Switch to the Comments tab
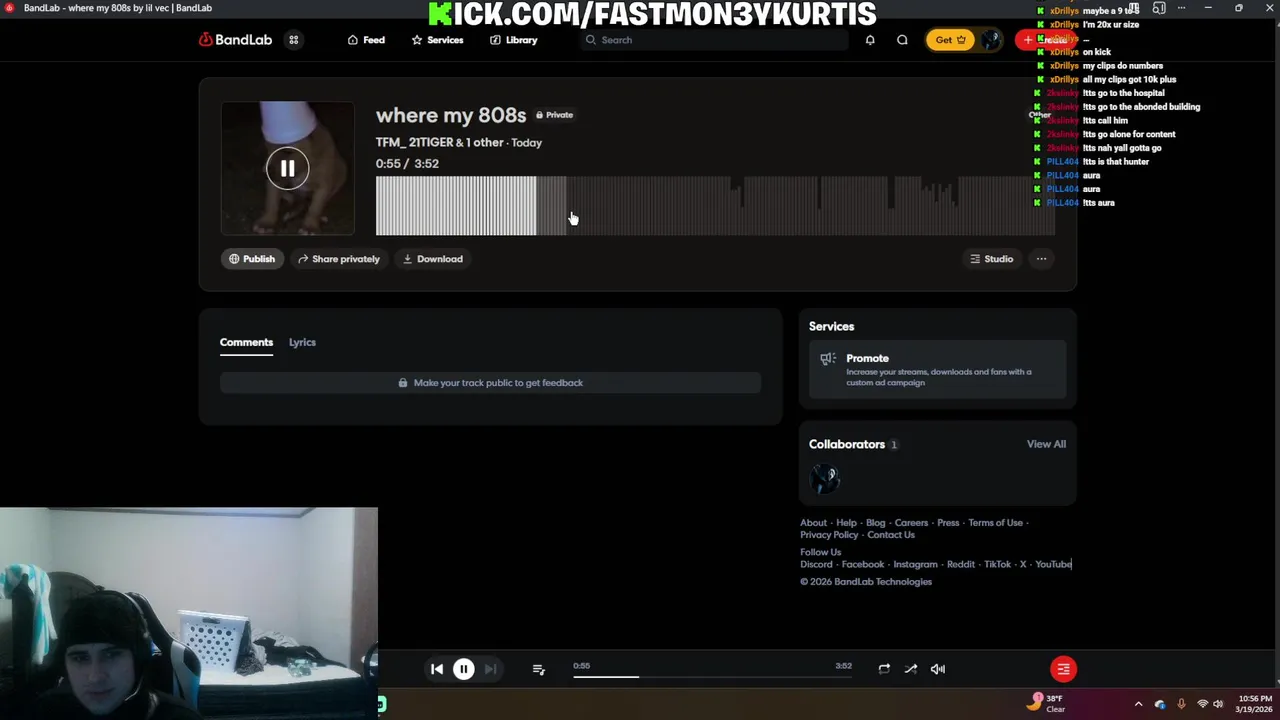This screenshot has width=1280, height=720. [246, 342]
